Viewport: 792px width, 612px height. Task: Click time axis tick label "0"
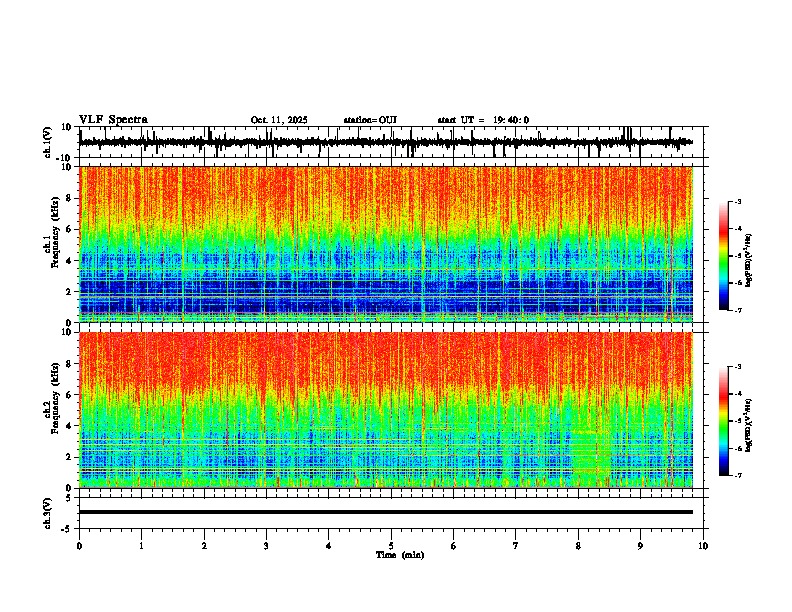pyautogui.click(x=79, y=546)
